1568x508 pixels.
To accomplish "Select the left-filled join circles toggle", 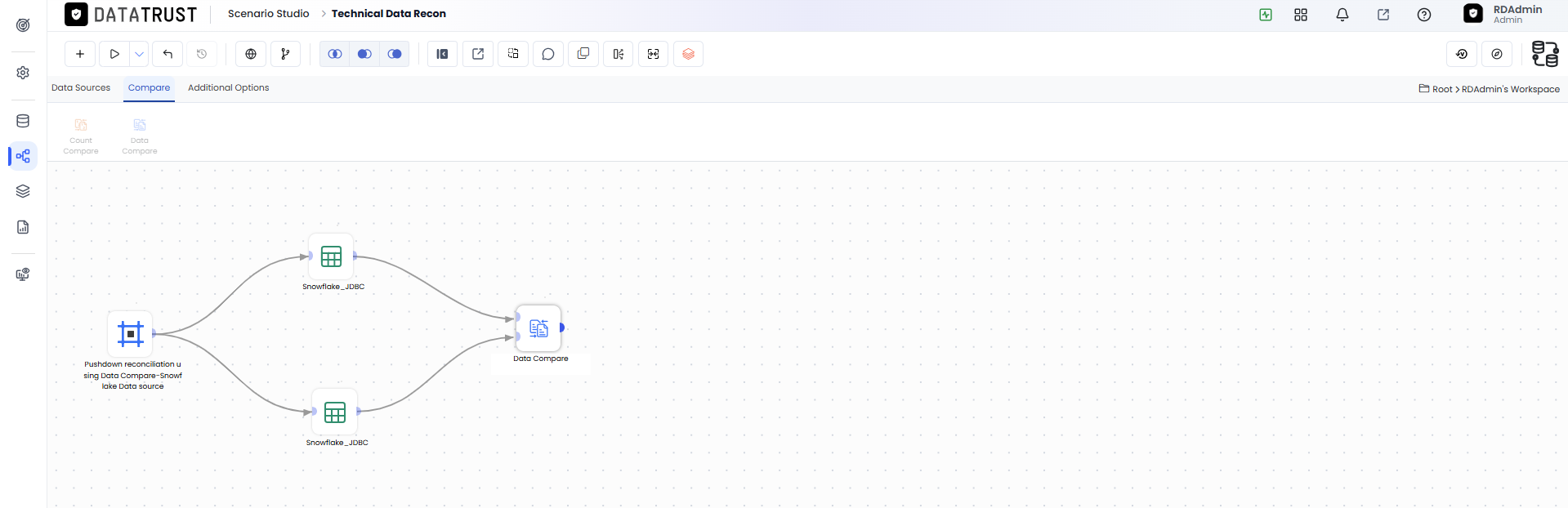I will 364,54.
